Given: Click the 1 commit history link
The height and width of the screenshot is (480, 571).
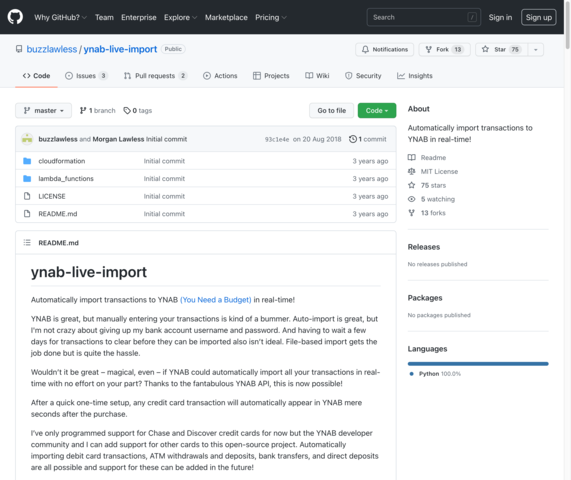Looking at the screenshot, I should (368, 139).
